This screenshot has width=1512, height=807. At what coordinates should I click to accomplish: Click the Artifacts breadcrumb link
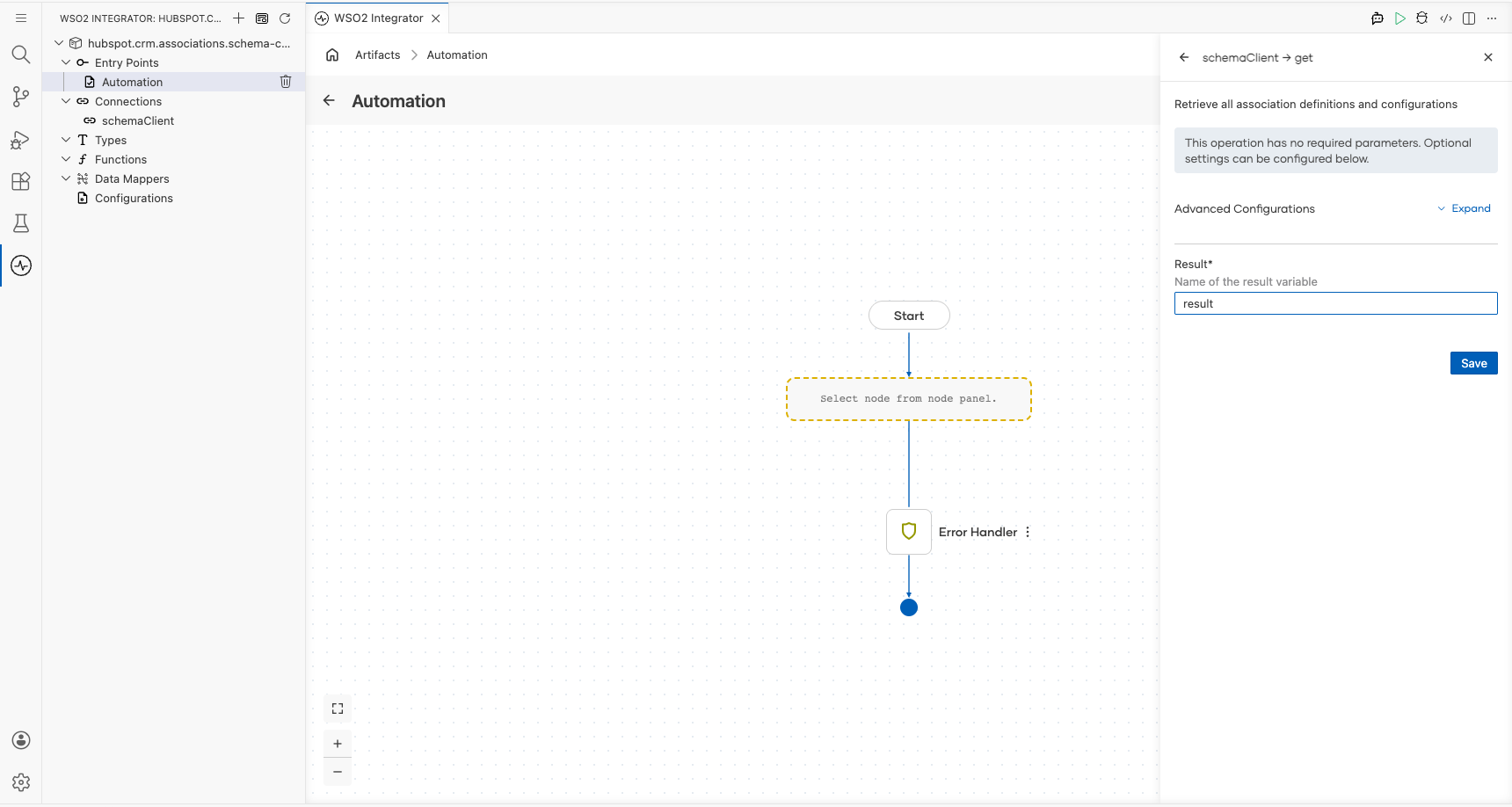click(377, 55)
